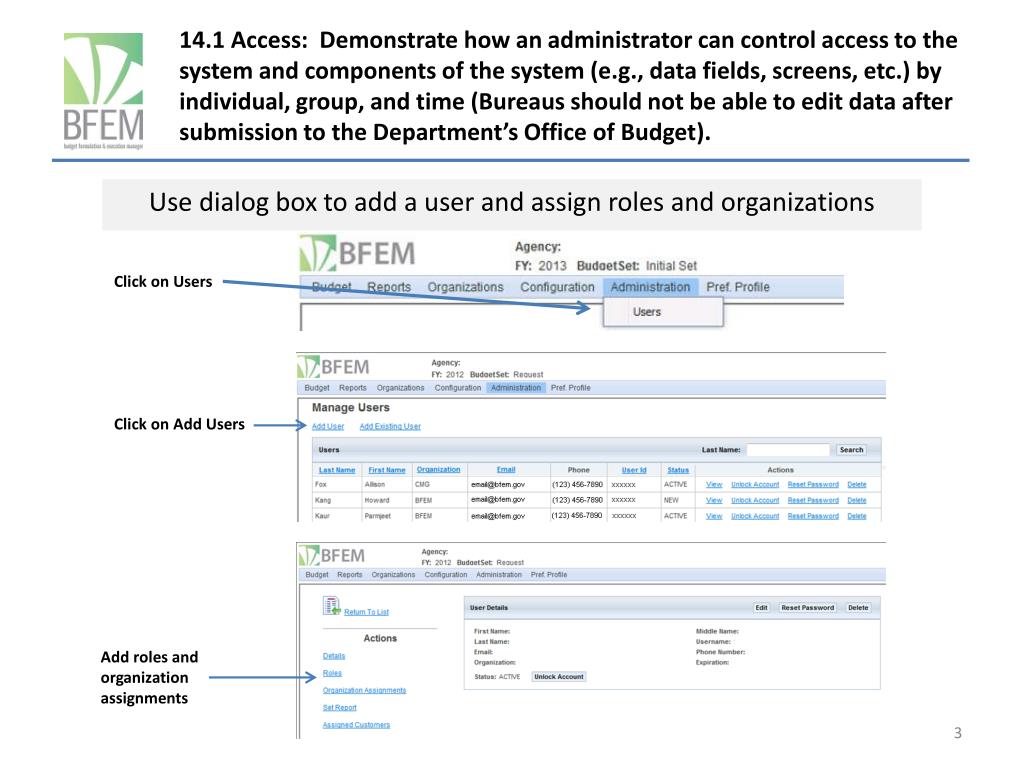The width and height of the screenshot is (1024, 768).
Task: Click the Add Existing User link
Action: pos(390,426)
